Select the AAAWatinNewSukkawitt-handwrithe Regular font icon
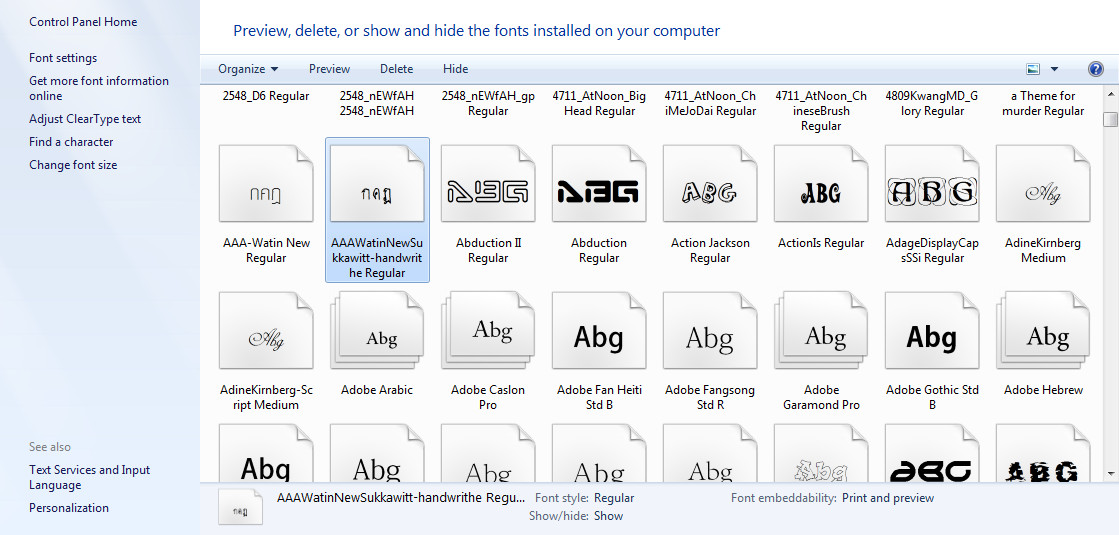The height and width of the screenshot is (535, 1119). (x=378, y=184)
